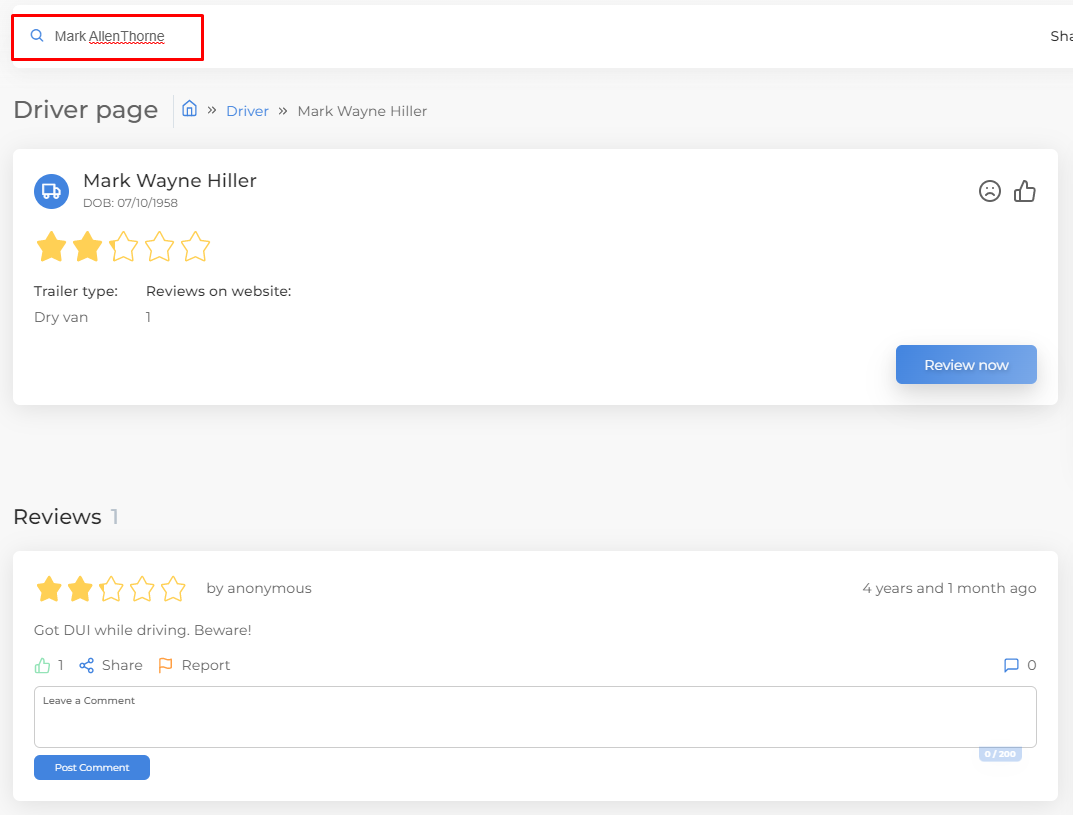Click the magnifier search icon

[x=37, y=36]
